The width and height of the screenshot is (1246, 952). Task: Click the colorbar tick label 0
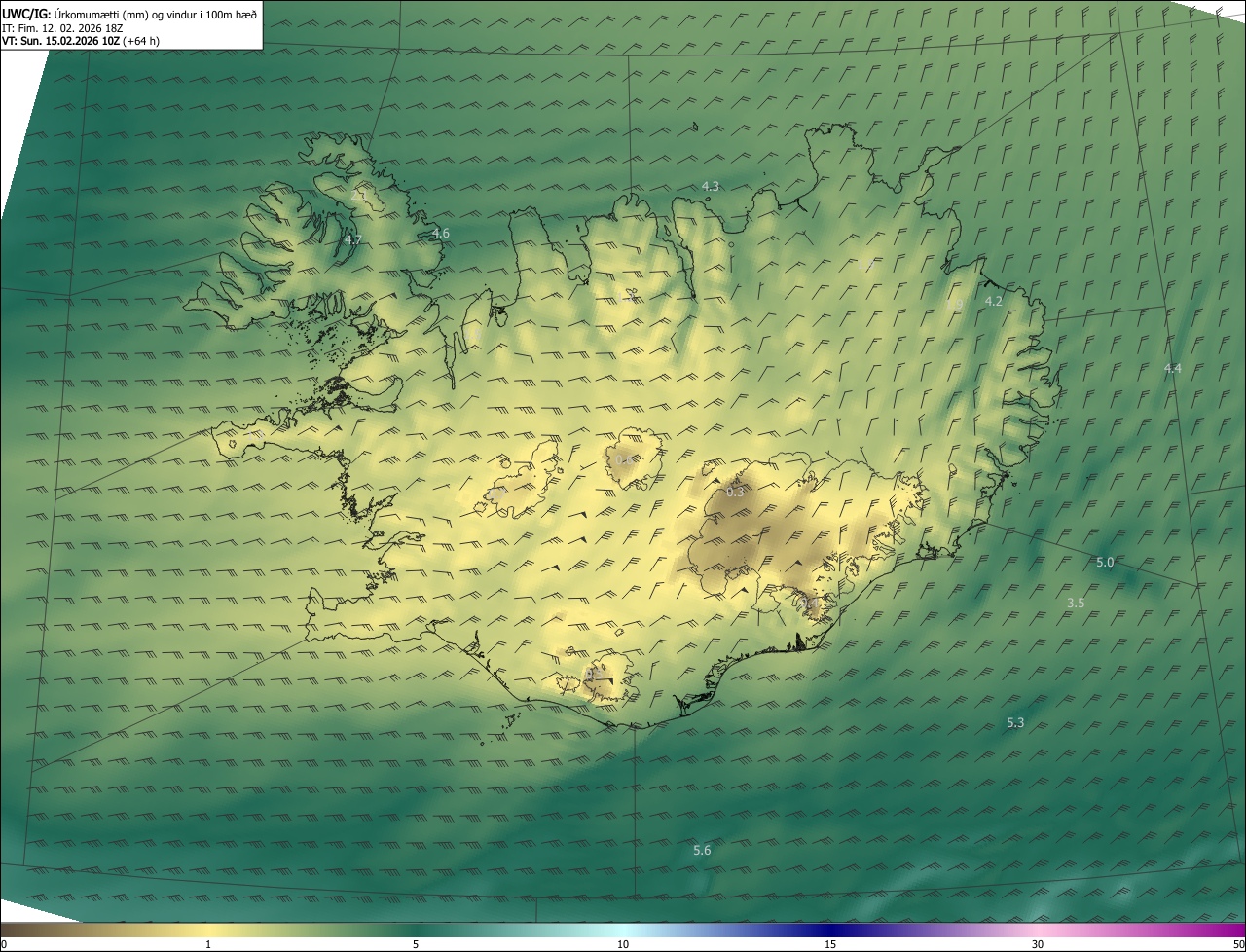[4, 944]
